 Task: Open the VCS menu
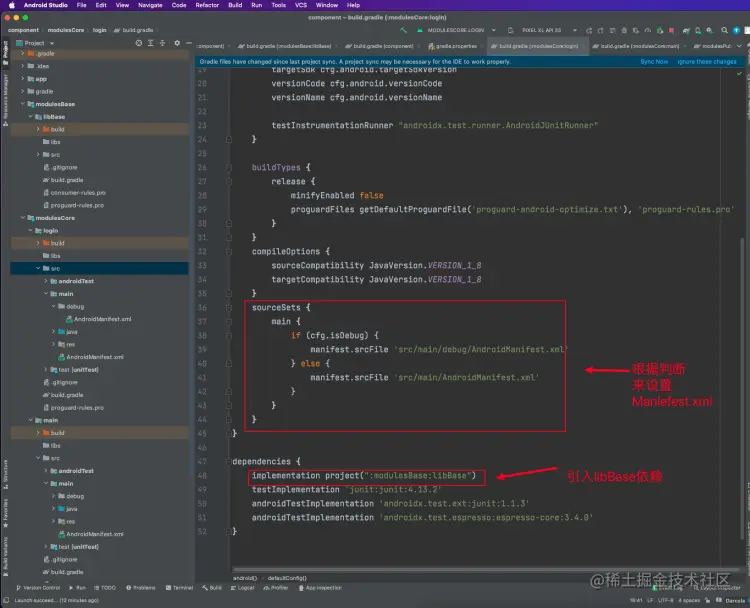pyautogui.click(x=301, y=5)
